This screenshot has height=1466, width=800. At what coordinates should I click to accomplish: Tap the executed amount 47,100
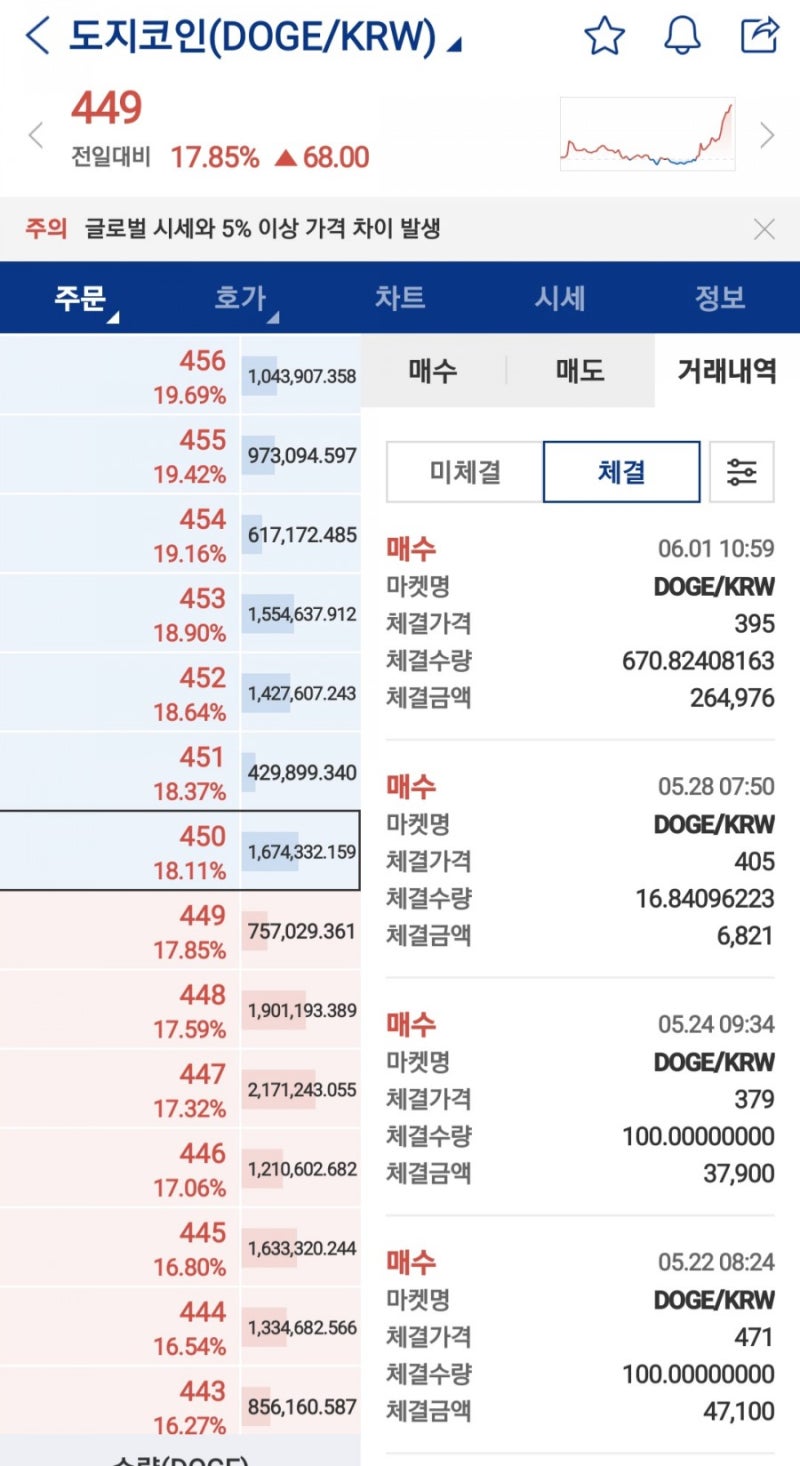739,1412
